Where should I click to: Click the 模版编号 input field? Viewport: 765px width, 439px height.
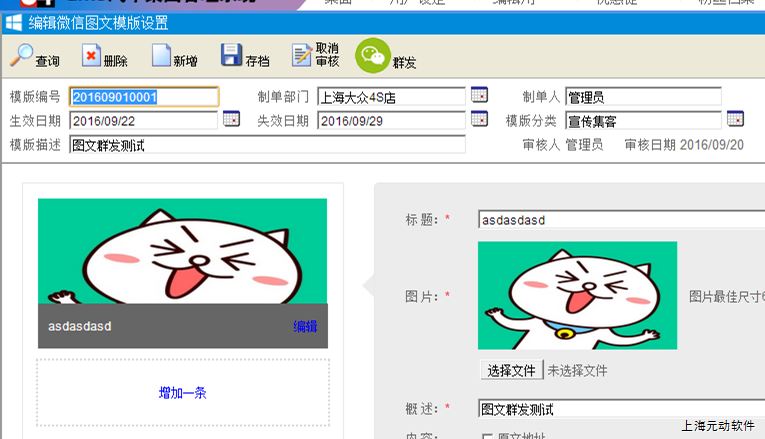(x=144, y=97)
